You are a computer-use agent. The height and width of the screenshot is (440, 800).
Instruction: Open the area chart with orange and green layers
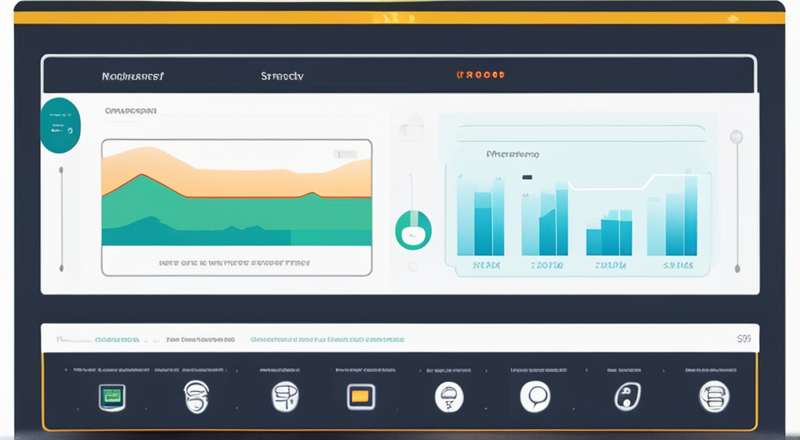(237, 195)
